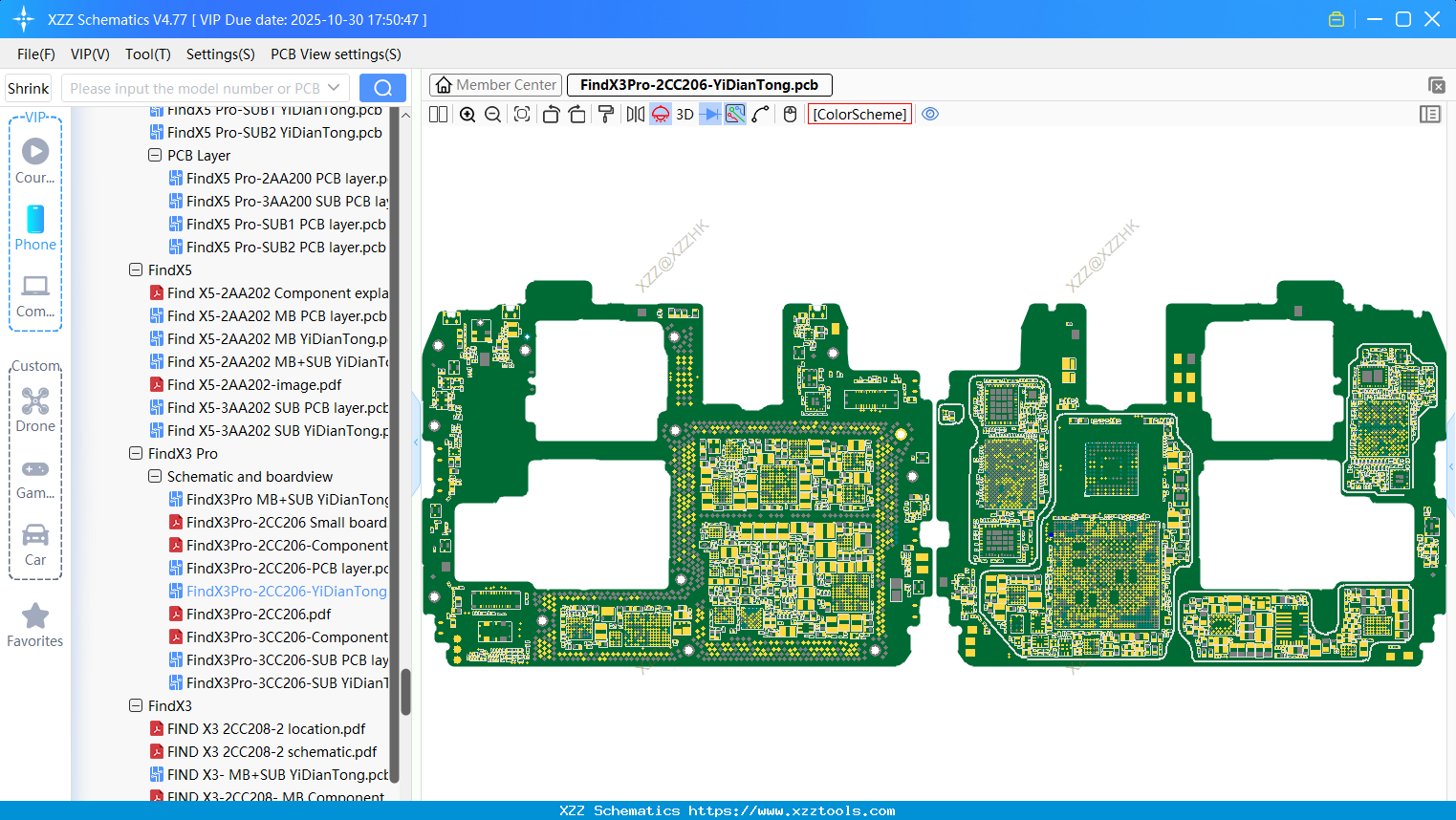This screenshot has width=1456, height=820.
Task: Click the zoom out magnifier icon
Action: 493,115
